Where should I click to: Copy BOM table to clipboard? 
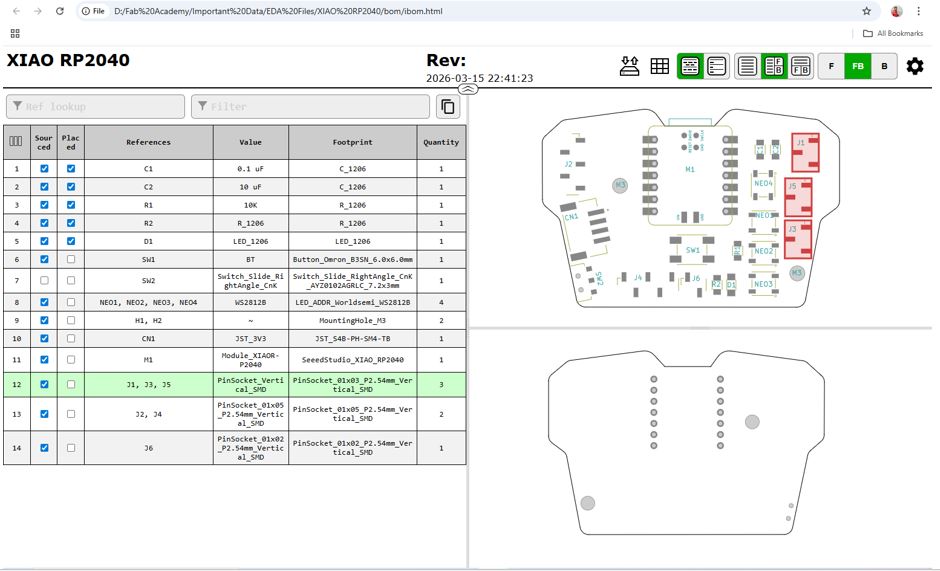pyautogui.click(x=448, y=107)
